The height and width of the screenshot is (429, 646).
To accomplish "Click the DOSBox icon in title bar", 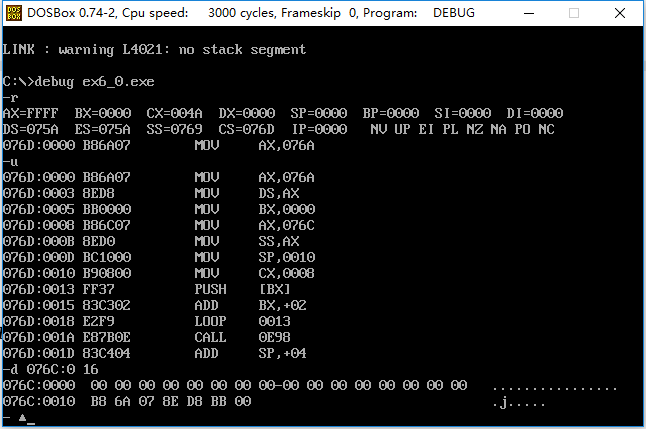I will point(14,13).
